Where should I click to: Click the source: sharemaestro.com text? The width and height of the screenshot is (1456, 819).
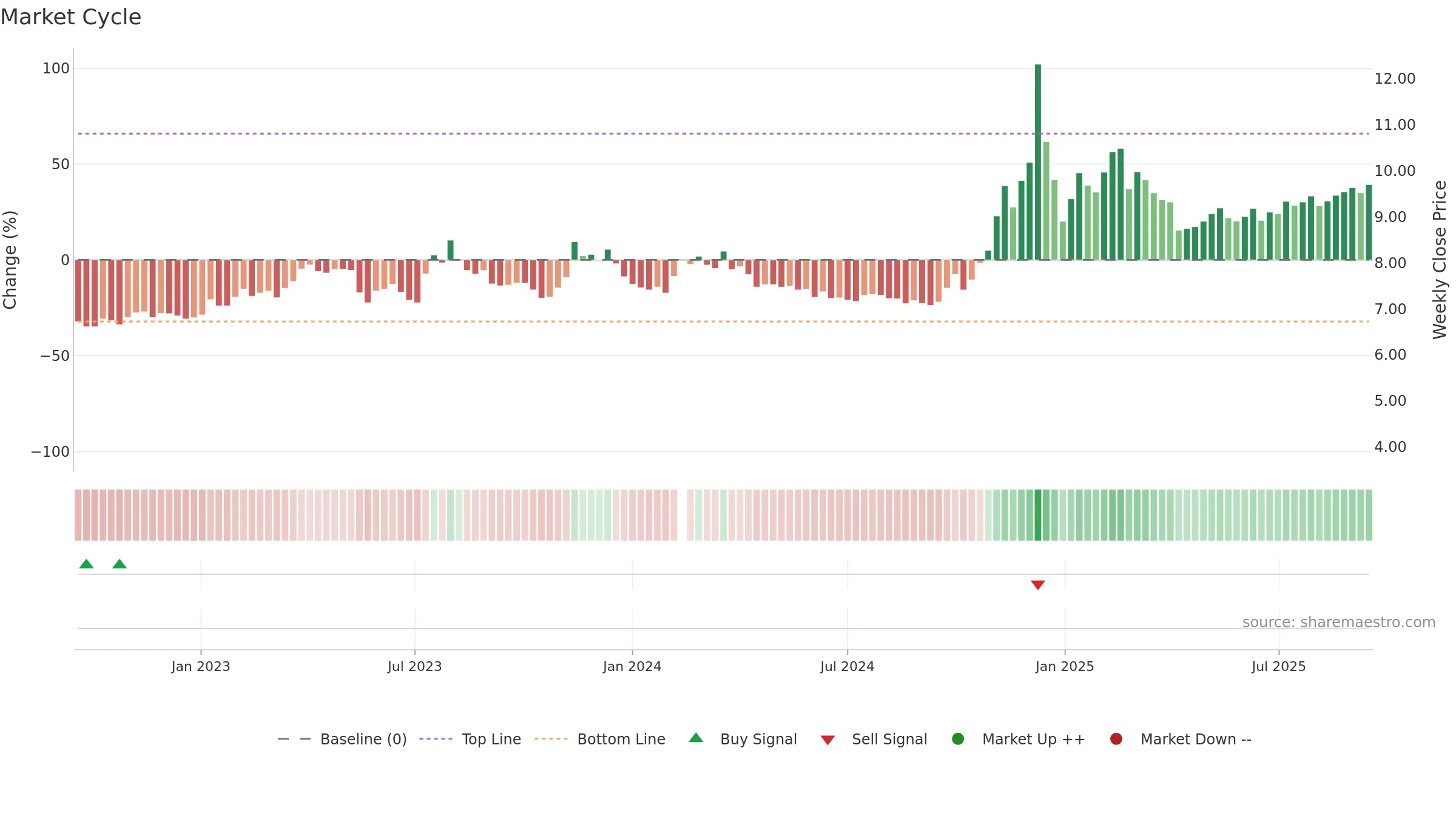point(1339,622)
